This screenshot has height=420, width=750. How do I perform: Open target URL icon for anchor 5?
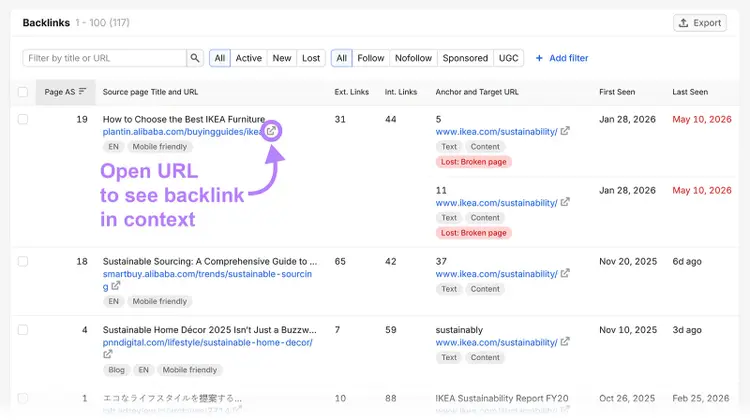(565, 131)
